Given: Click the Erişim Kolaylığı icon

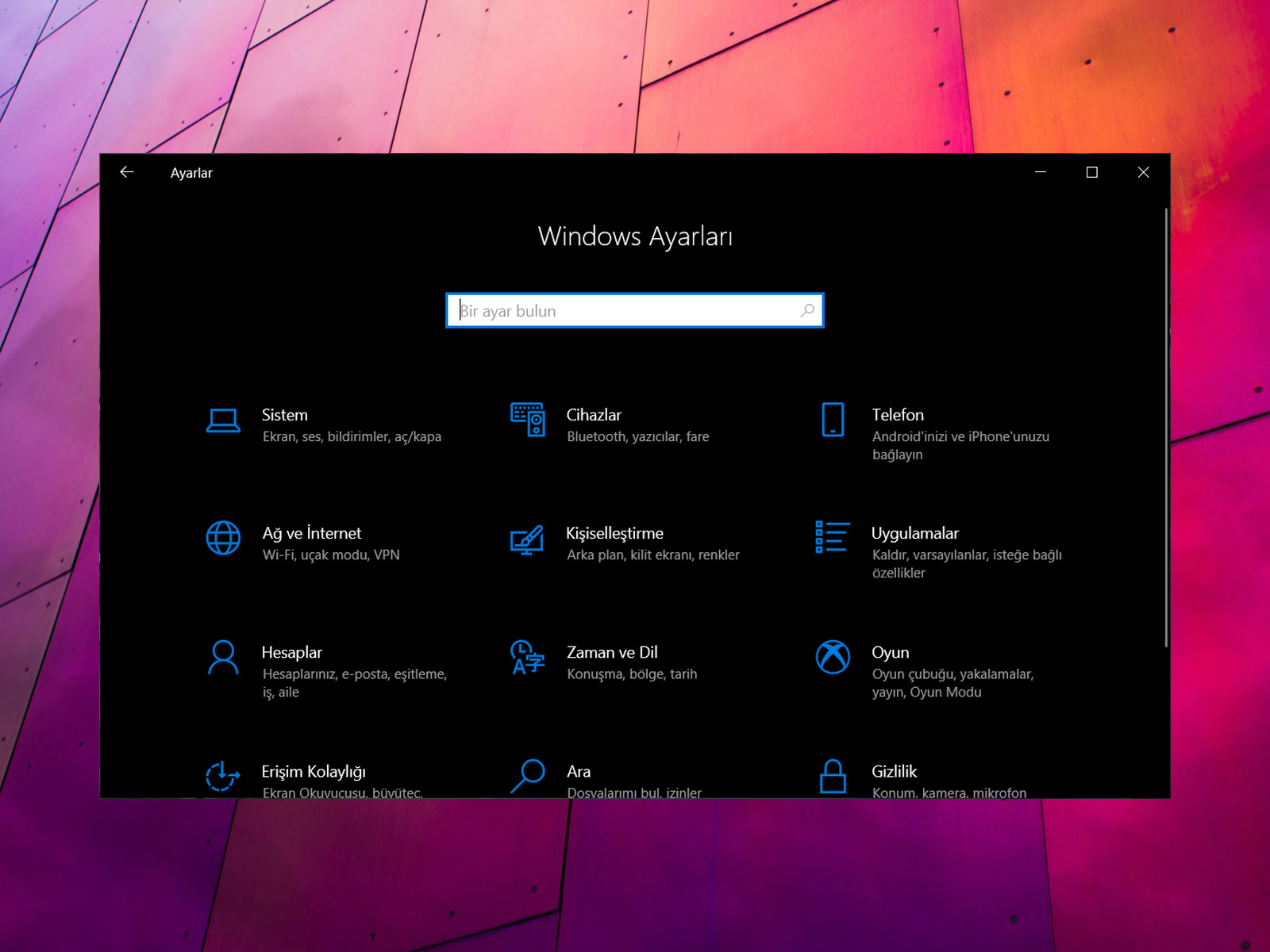Looking at the screenshot, I should 223,776.
